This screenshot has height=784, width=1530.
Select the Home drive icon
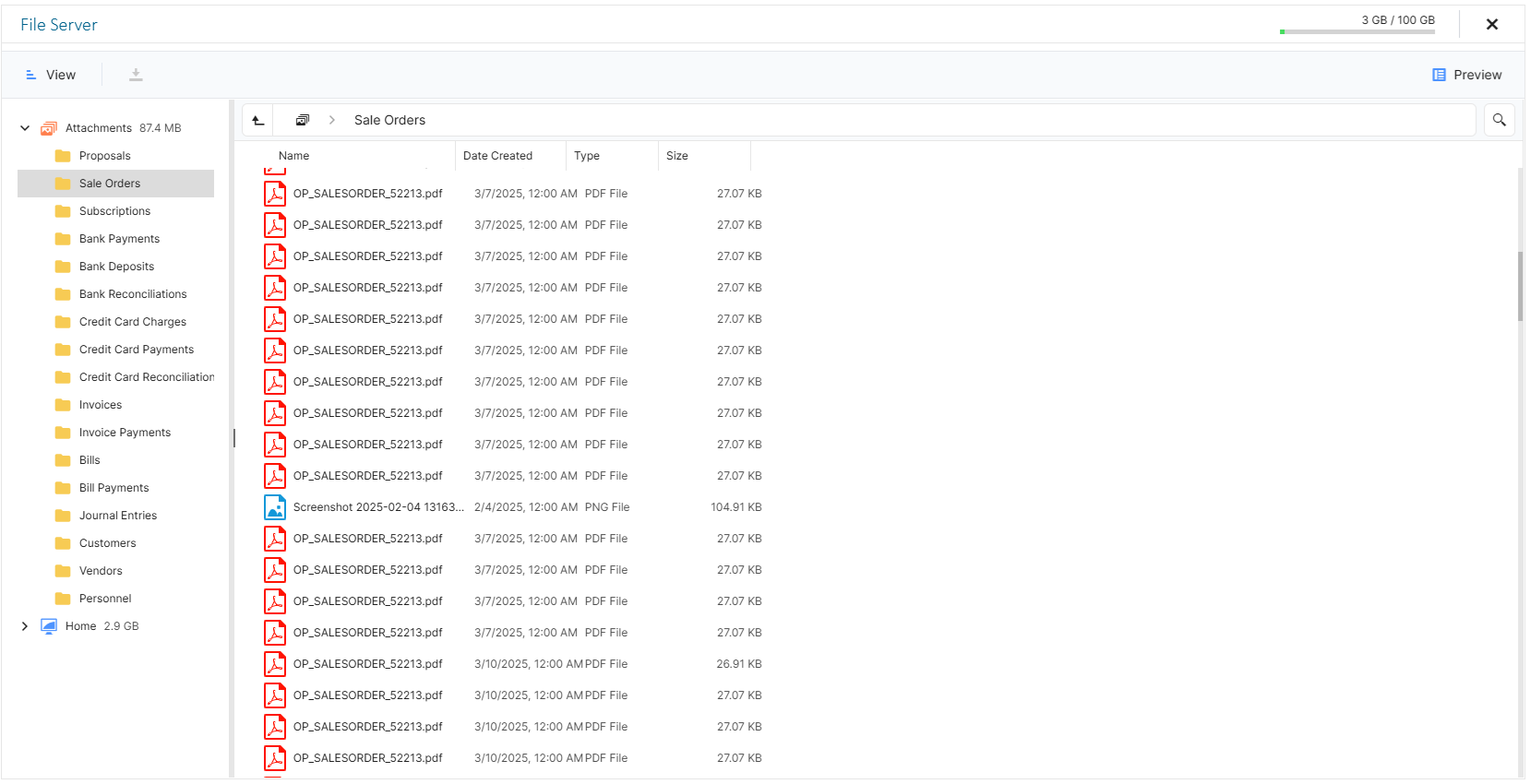coord(49,626)
